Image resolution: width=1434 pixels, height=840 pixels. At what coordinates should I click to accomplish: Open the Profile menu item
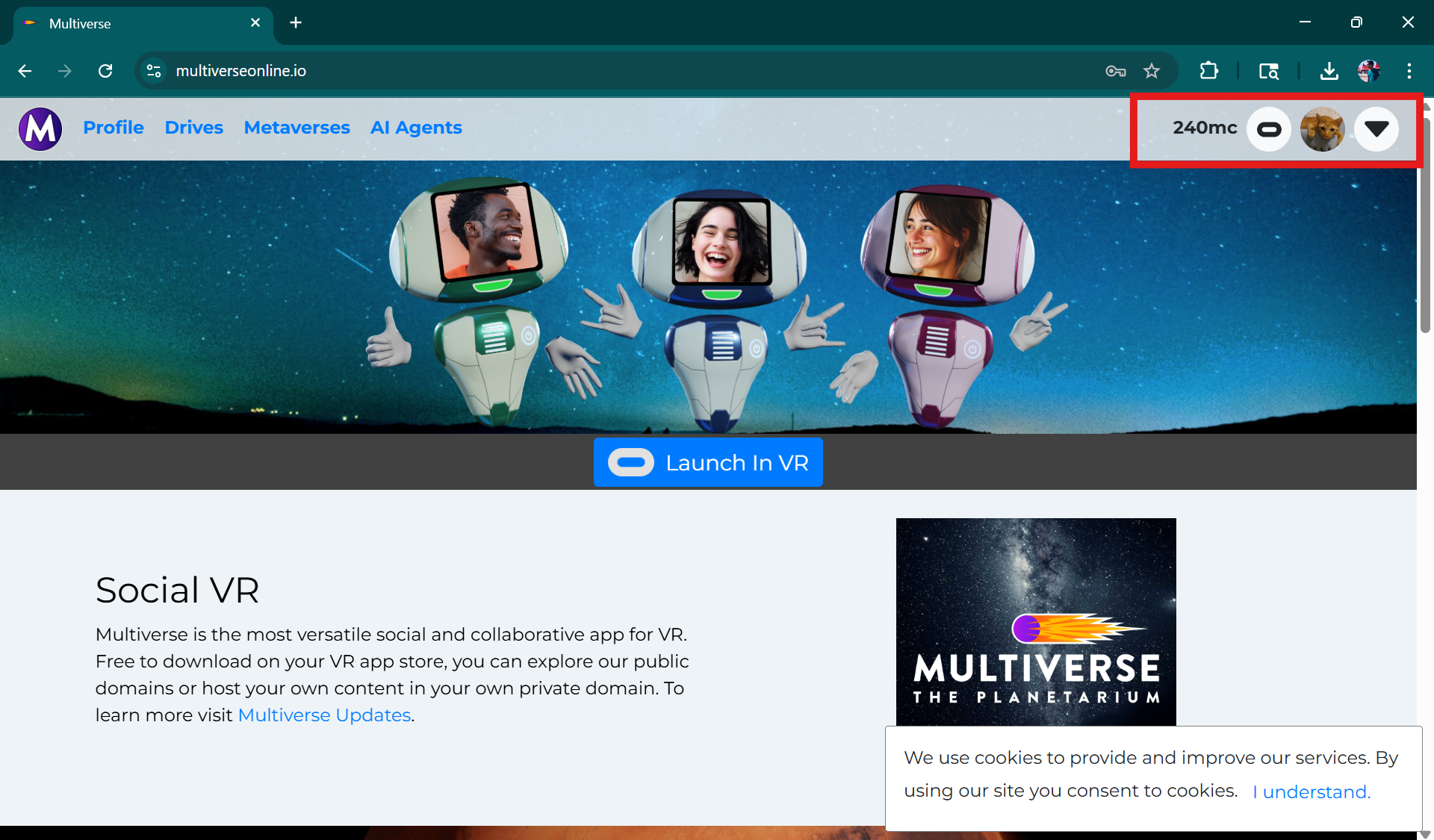[114, 128]
